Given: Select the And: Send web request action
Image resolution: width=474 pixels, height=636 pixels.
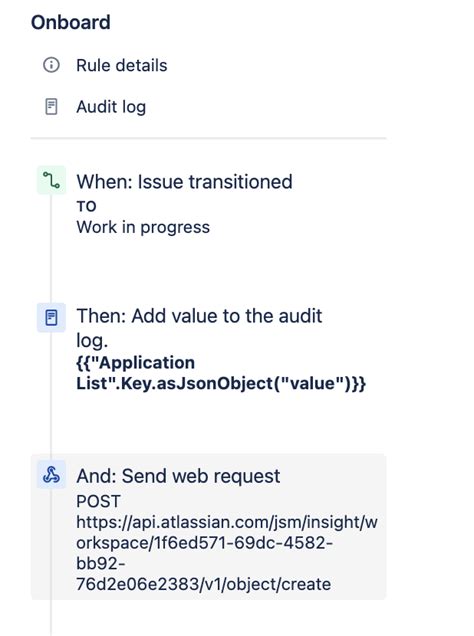Looking at the screenshot, I should [178, 476].
